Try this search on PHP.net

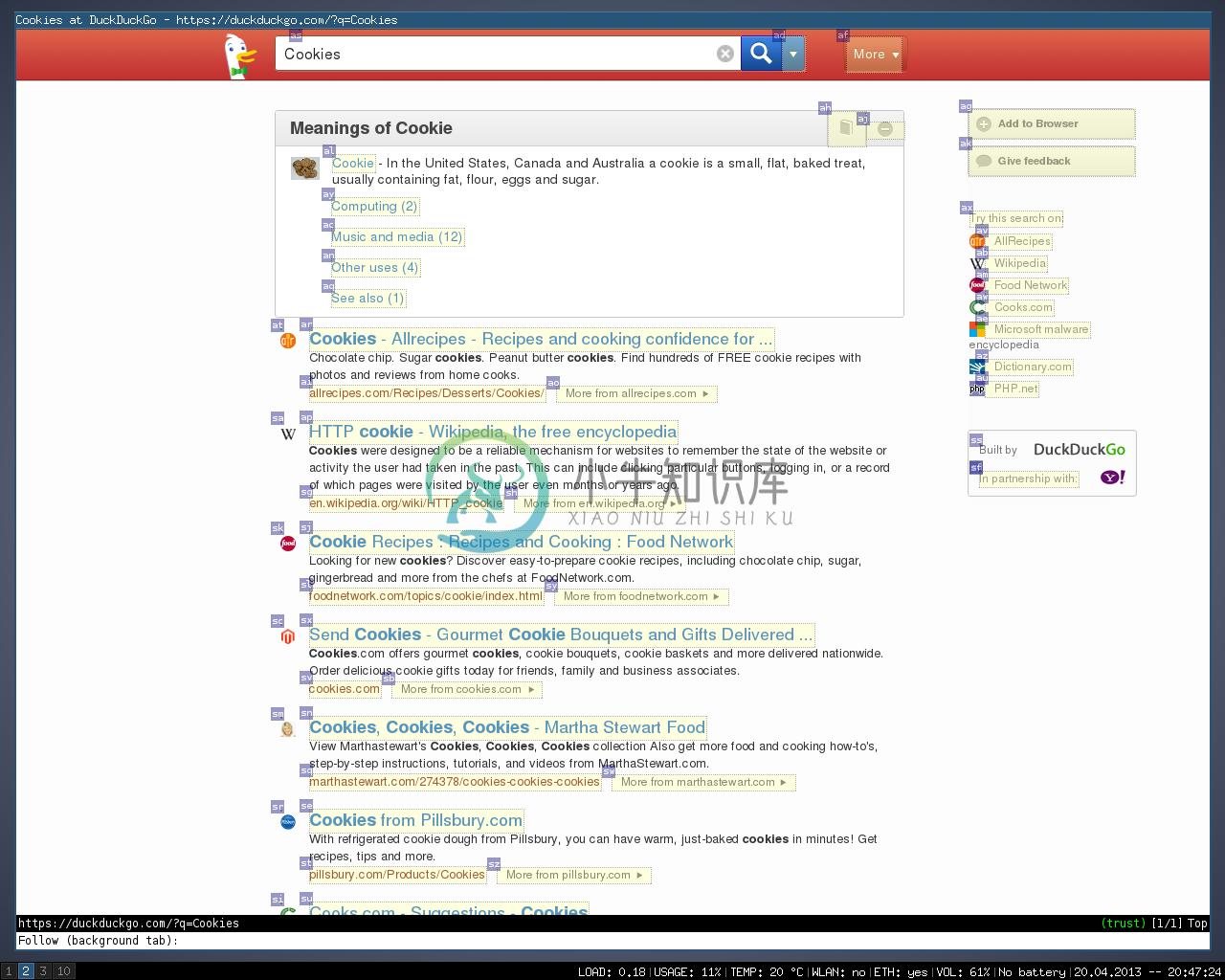point(1015,389)
